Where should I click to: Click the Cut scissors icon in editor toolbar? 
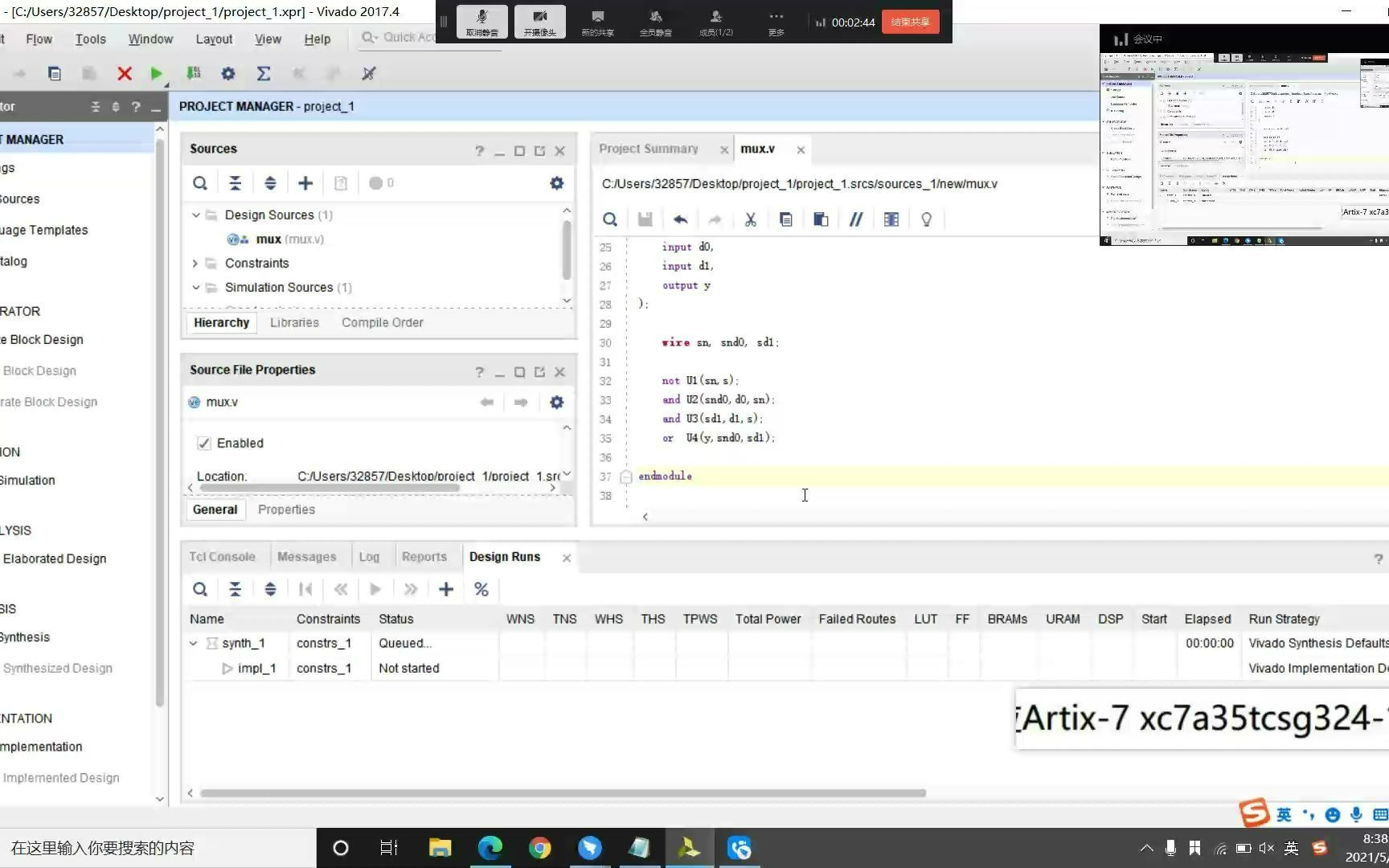click(750, 219)
